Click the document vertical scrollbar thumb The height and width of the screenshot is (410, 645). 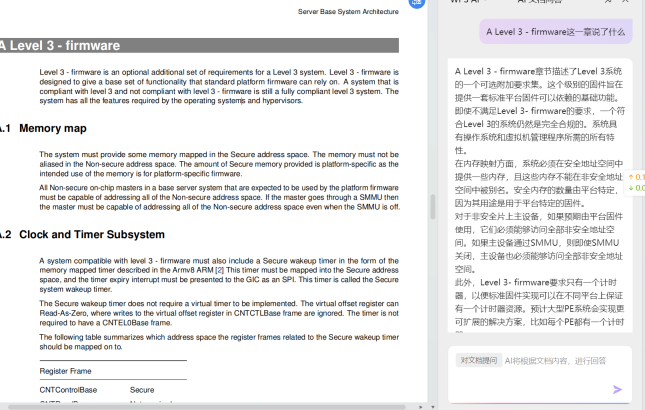[x=432, y=206]
